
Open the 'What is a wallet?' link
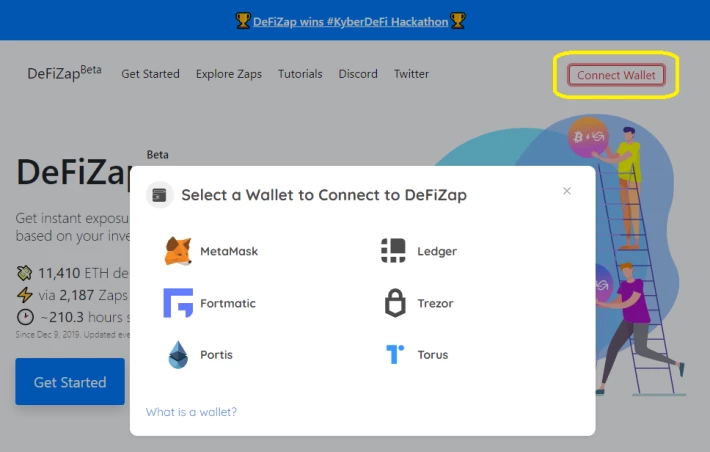tap(191, 412)
